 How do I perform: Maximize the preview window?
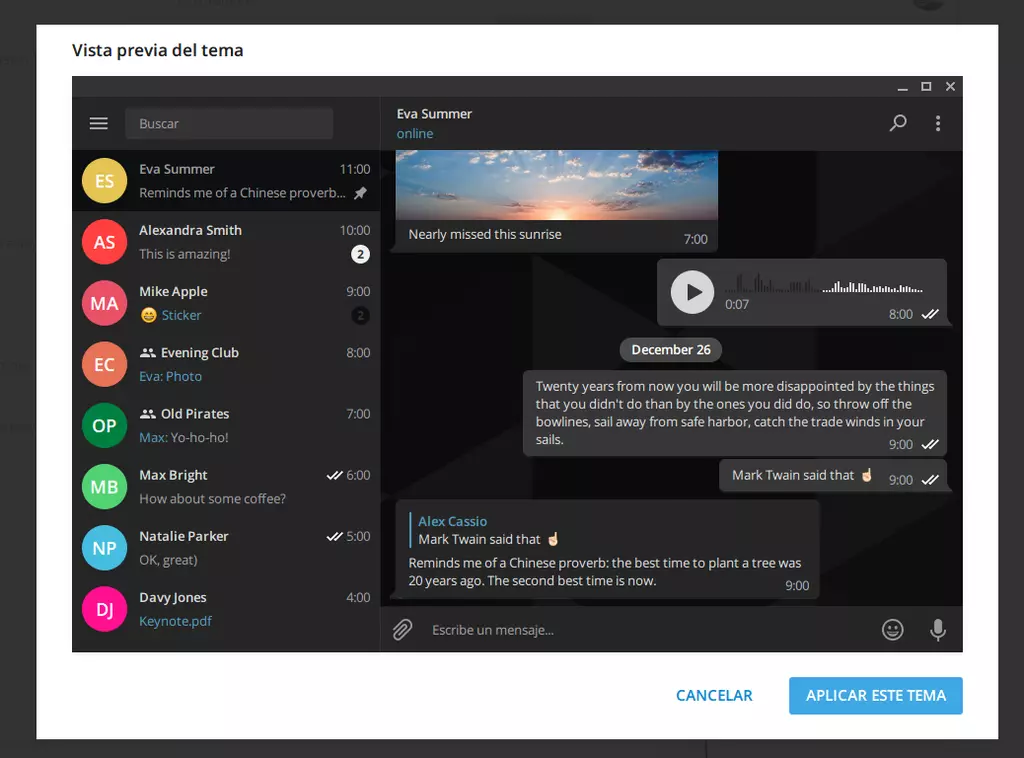(x=926, y=87)
